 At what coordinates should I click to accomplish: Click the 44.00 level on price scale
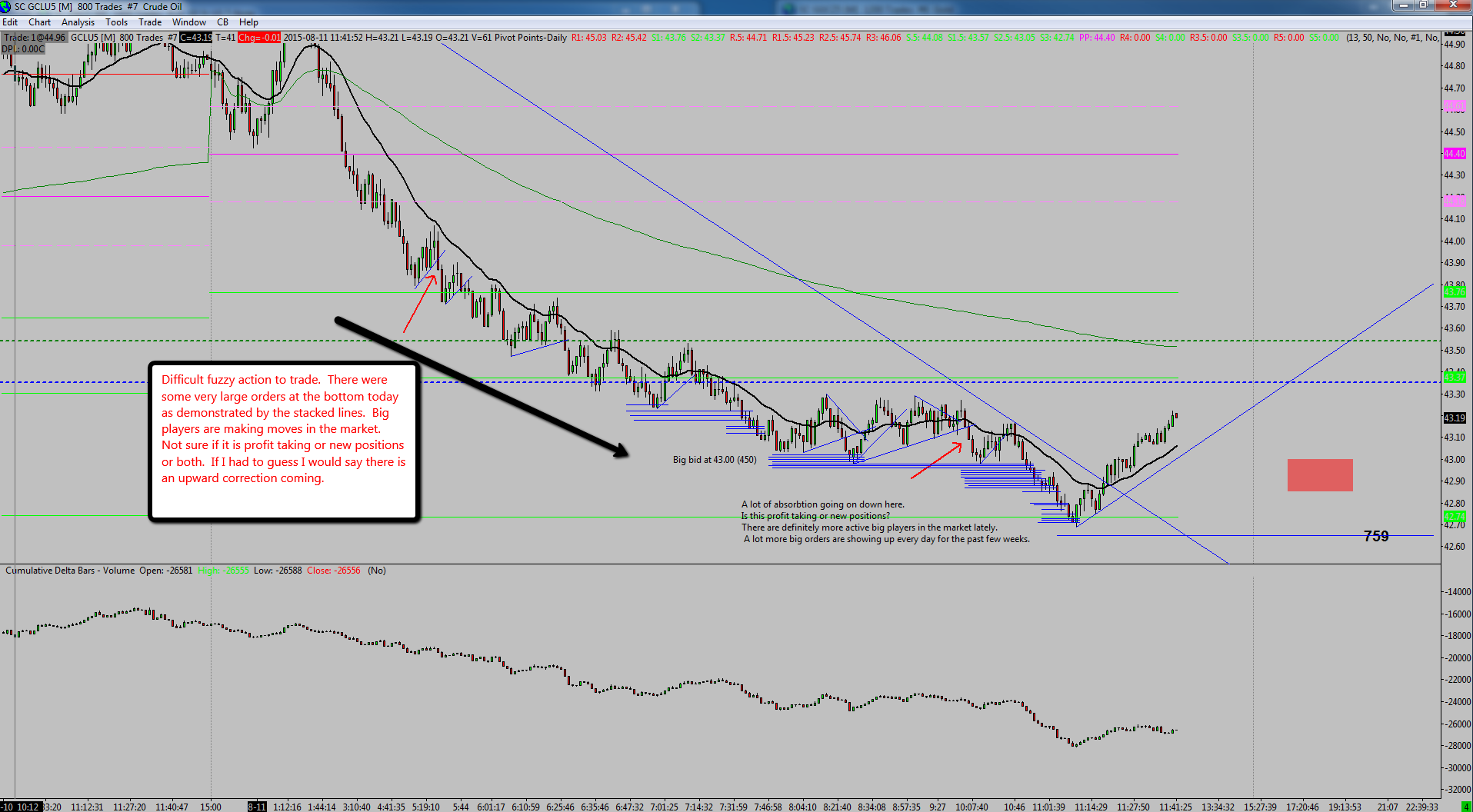click(x=1454, y=241)
